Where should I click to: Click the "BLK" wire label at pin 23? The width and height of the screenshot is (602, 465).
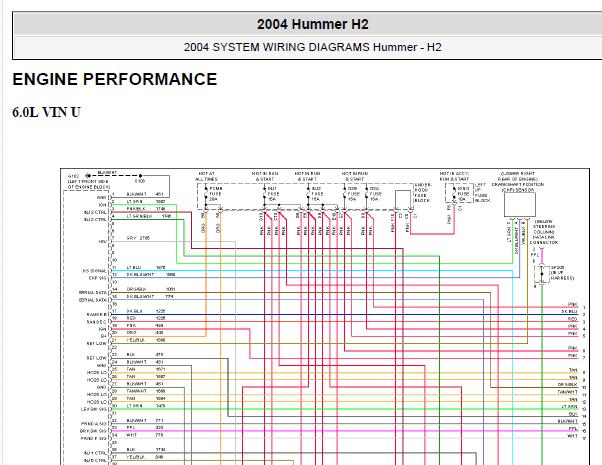pyautogui.click(x=131, y=354)
